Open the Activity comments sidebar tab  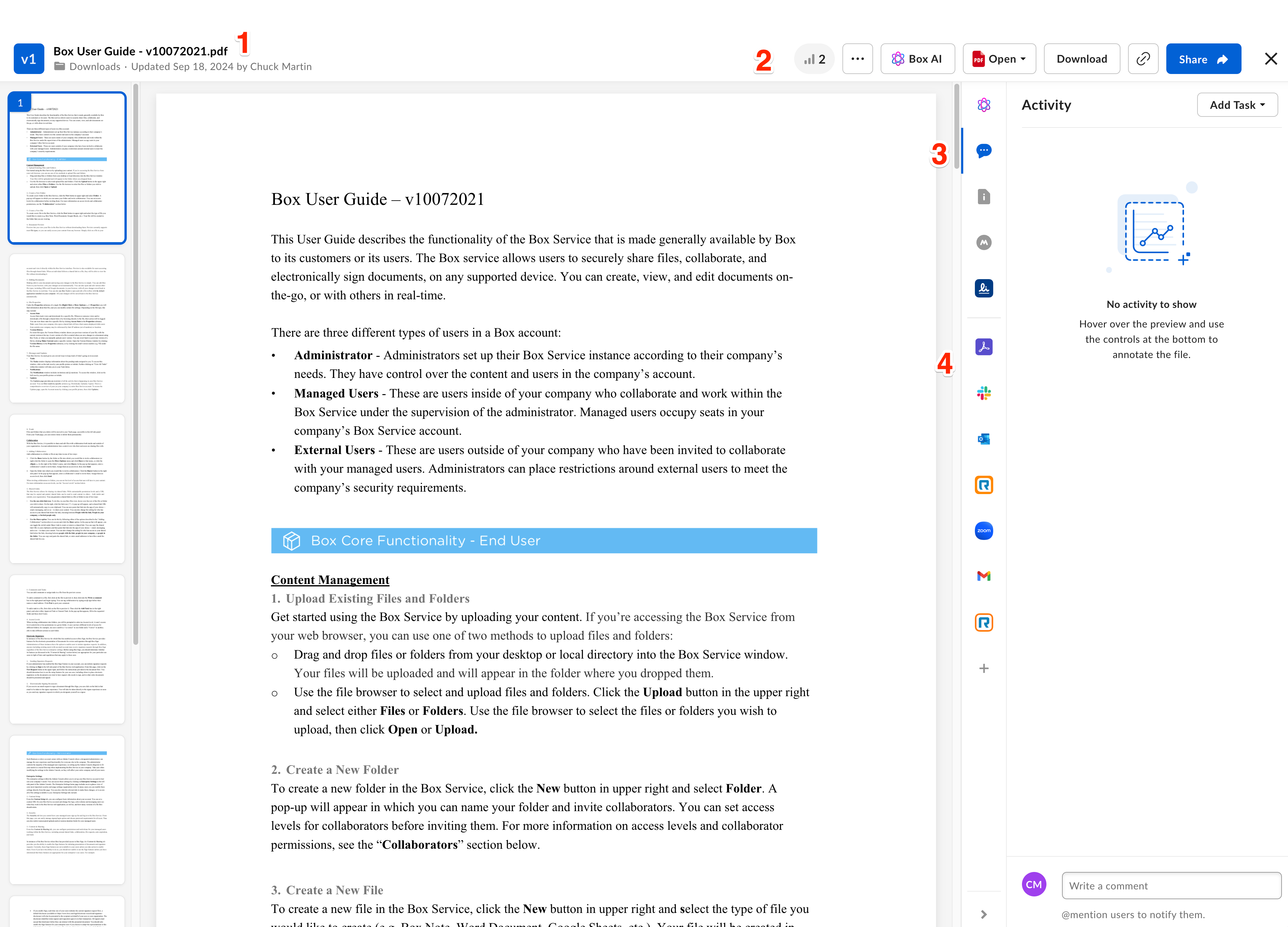point(984,151)
